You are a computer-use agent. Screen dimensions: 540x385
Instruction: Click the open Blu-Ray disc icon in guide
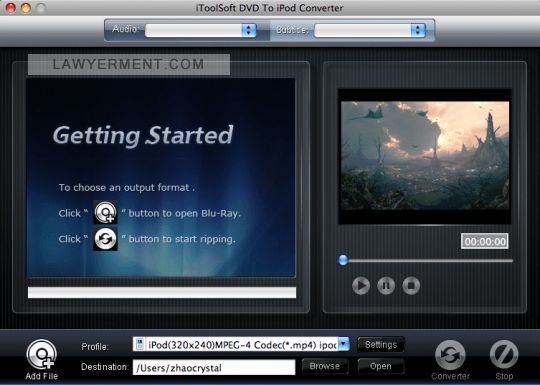coord(105,212)
